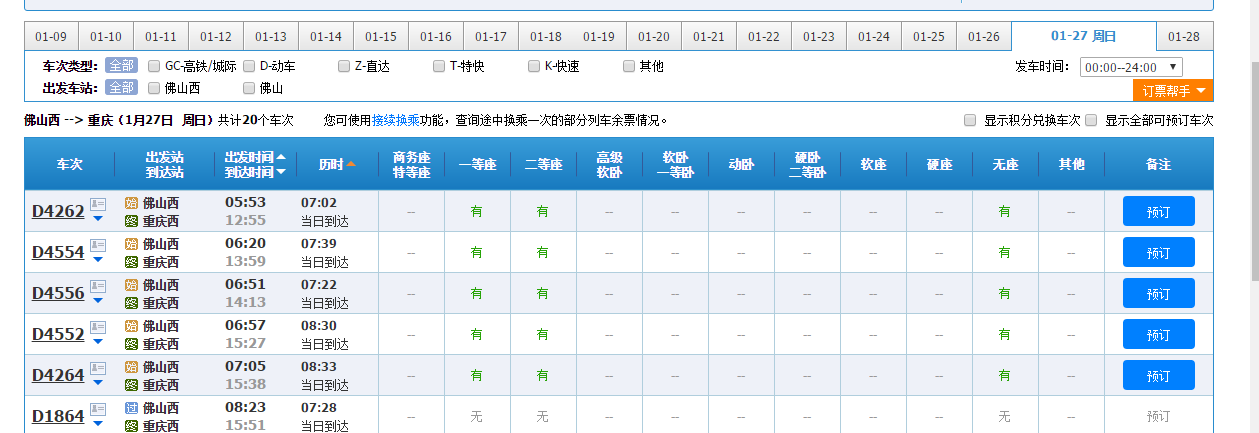
Task: Click the 出发时间 ascending sort arrow
Action: coord(281,157)
